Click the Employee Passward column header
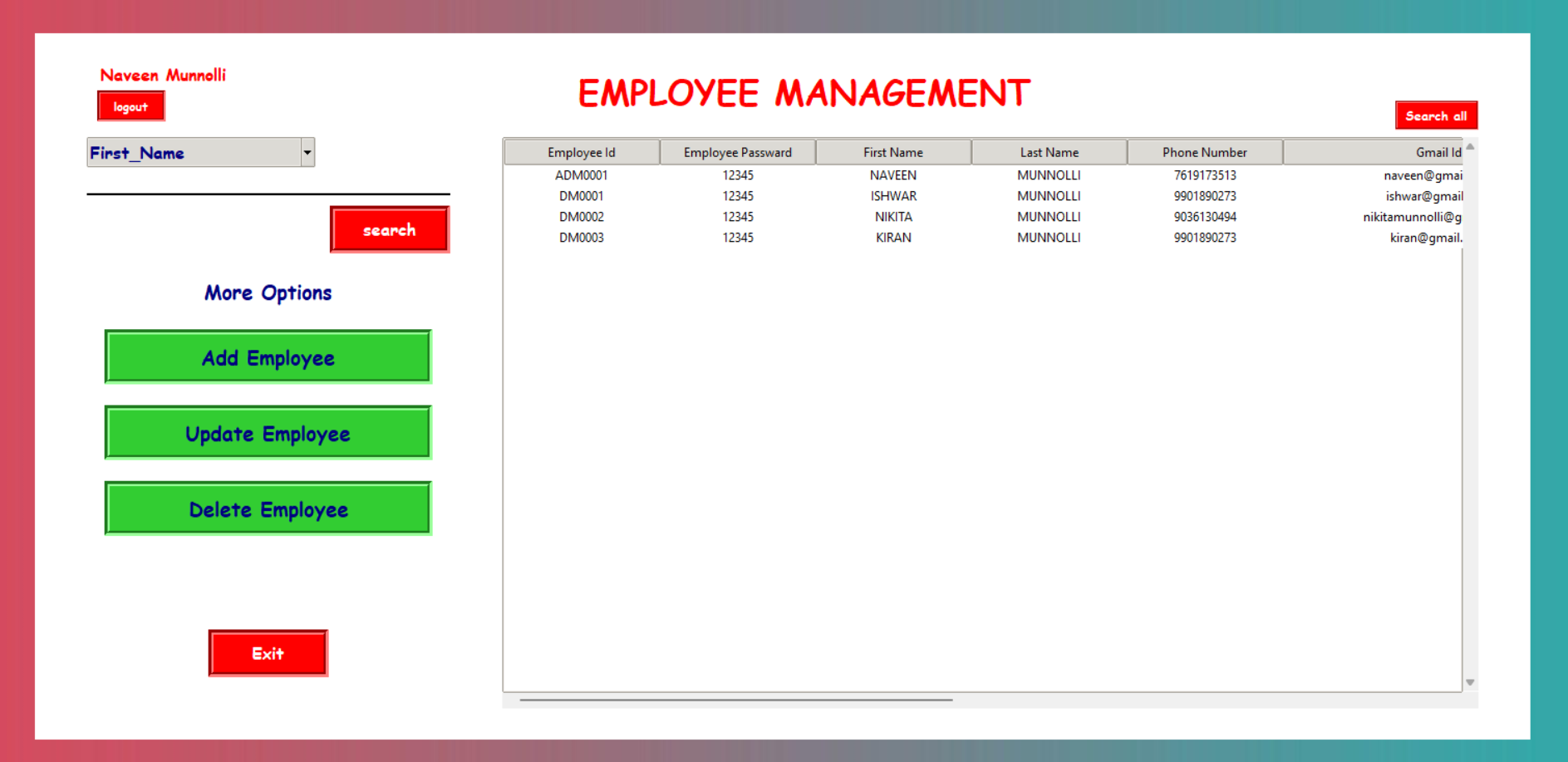 click(738, 152)
